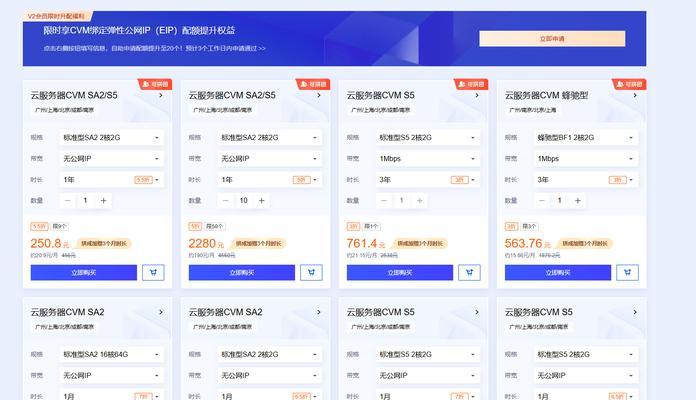Add the 563.76元 蜂驰型 server to cart
The width and height of the screenshot is (696, 400).
(x=627, y=273)
